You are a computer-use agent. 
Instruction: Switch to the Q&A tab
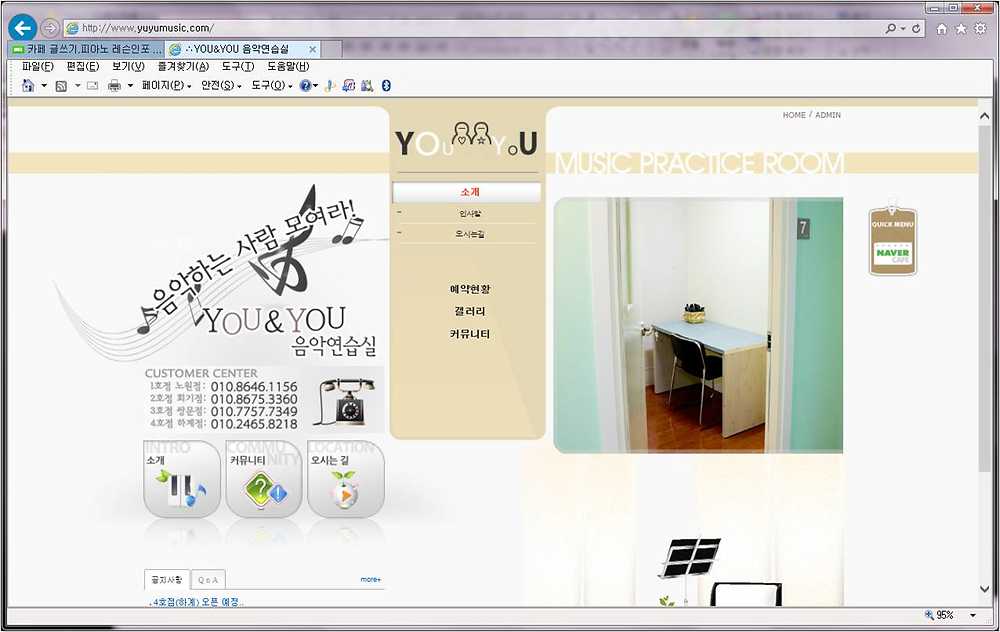pyautogui.click(x=209, y=579)
